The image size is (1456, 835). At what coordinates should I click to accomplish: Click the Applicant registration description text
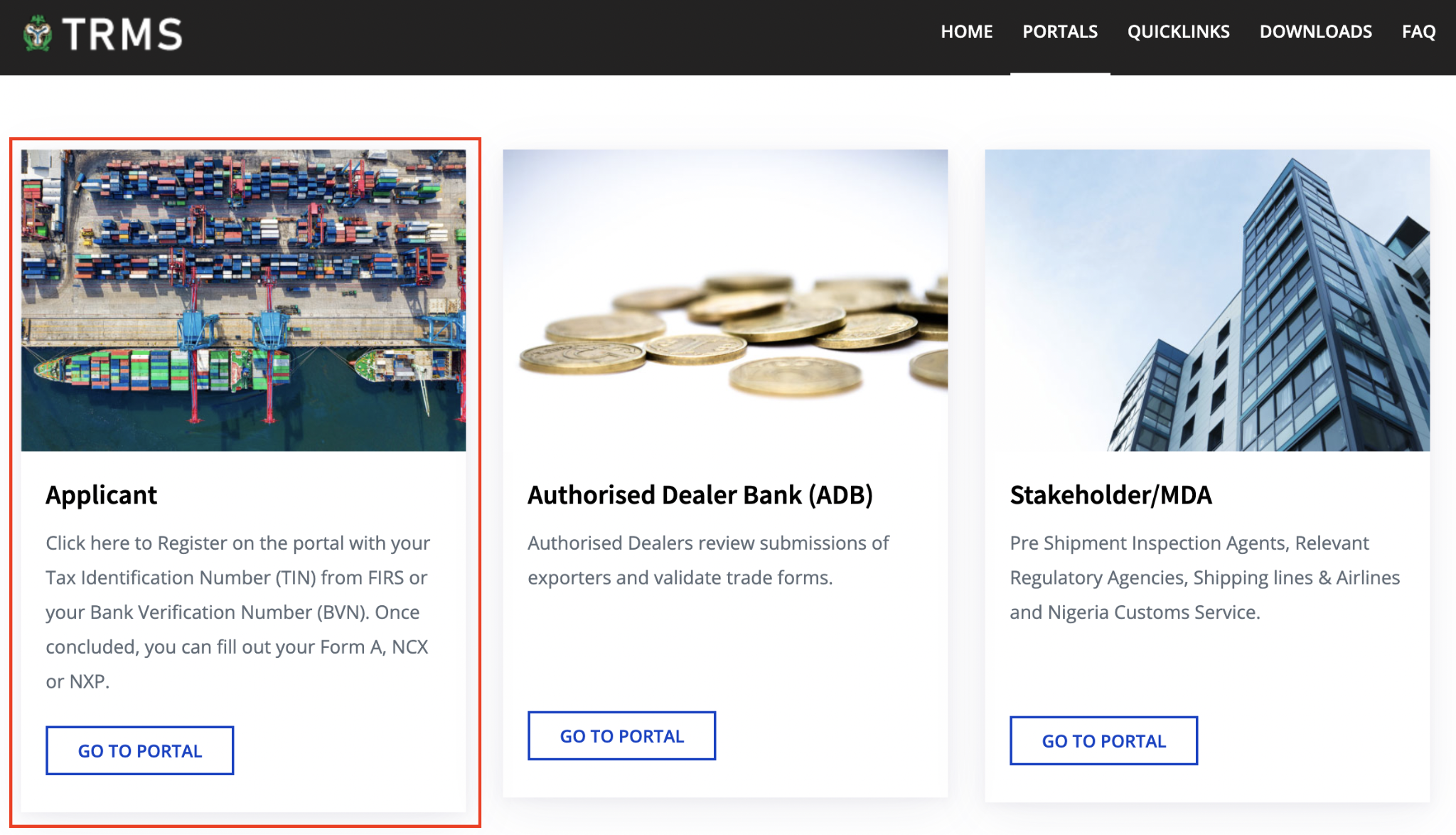pos(238,612)
